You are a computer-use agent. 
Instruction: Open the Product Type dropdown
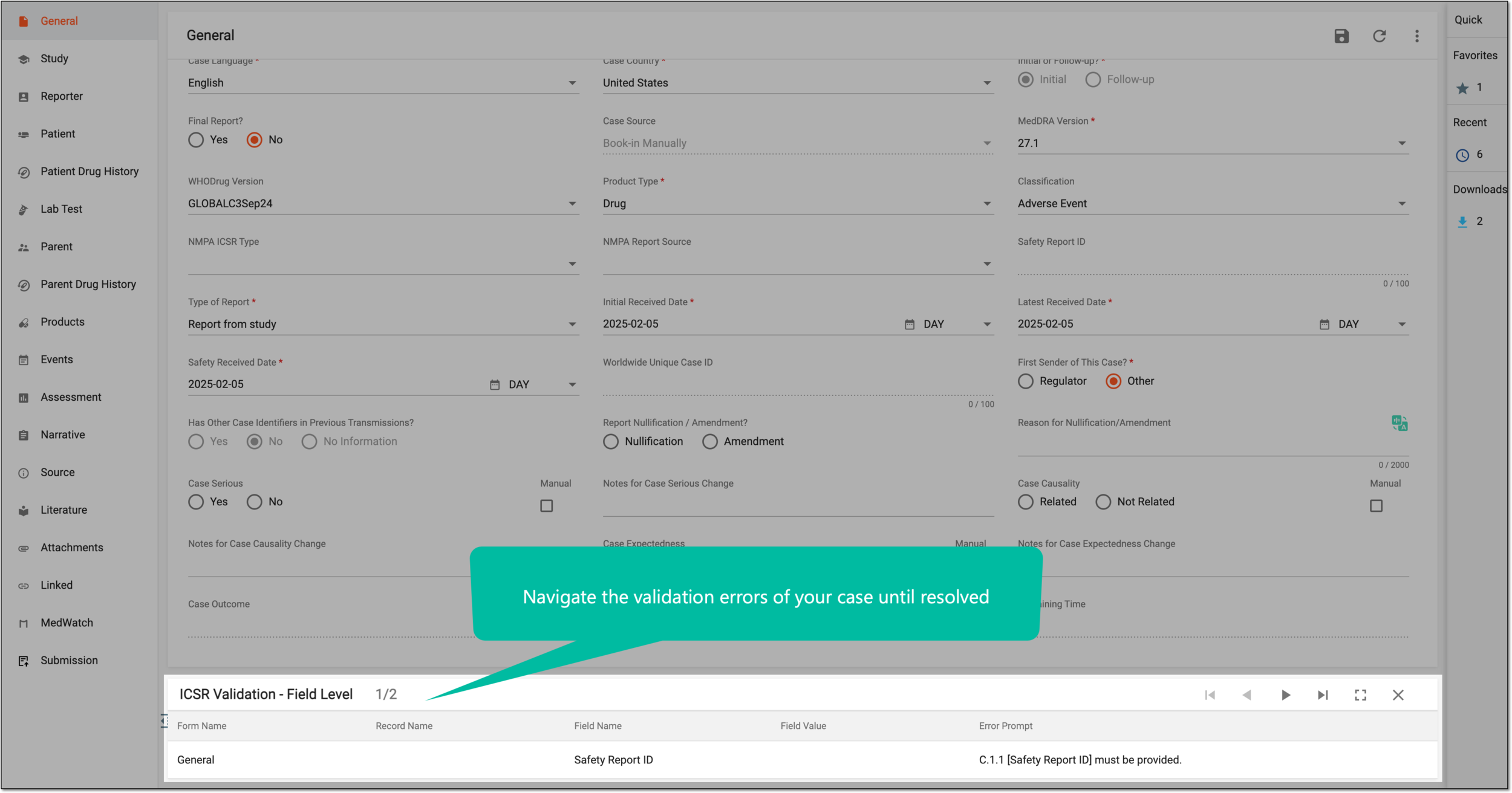tap(798, 204)
